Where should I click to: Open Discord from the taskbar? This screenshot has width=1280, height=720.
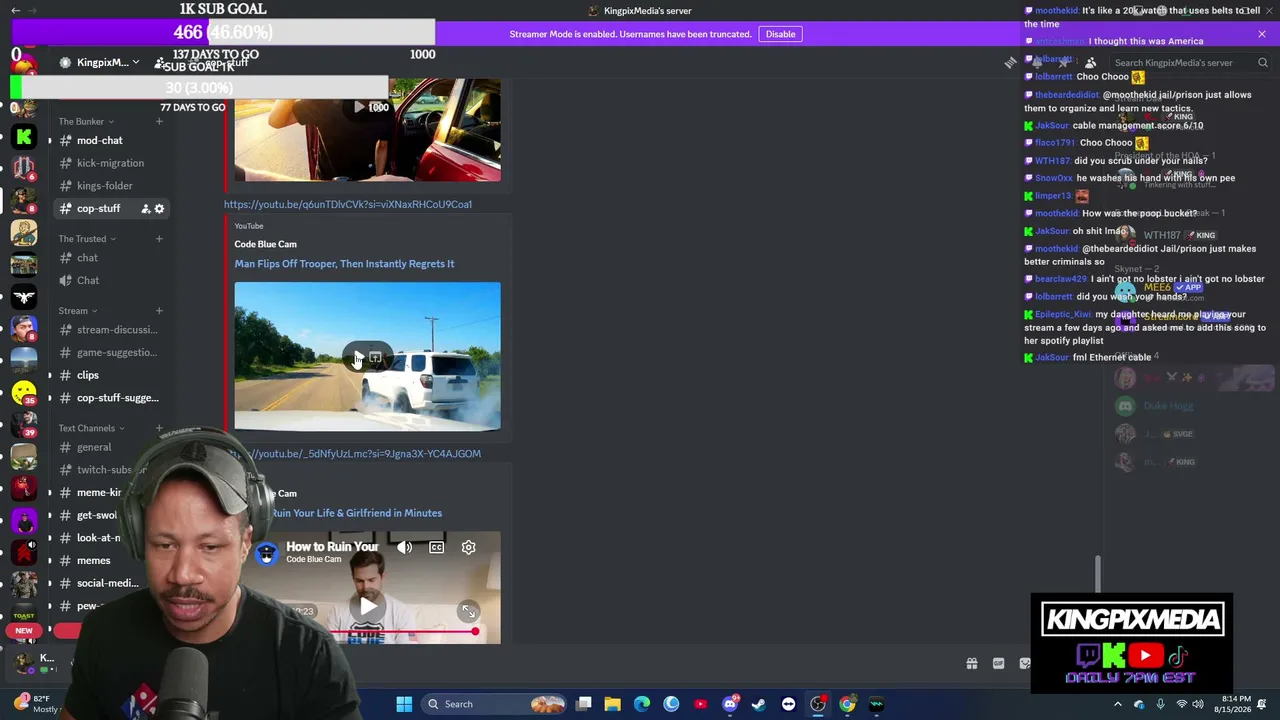pos(730,704)
